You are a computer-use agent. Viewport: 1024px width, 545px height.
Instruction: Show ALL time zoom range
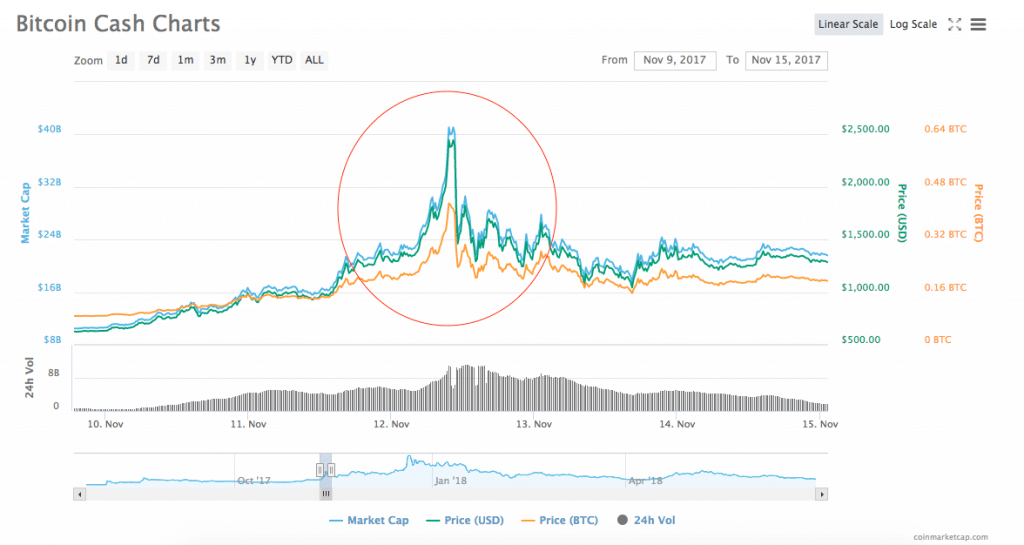pos(314,60)
